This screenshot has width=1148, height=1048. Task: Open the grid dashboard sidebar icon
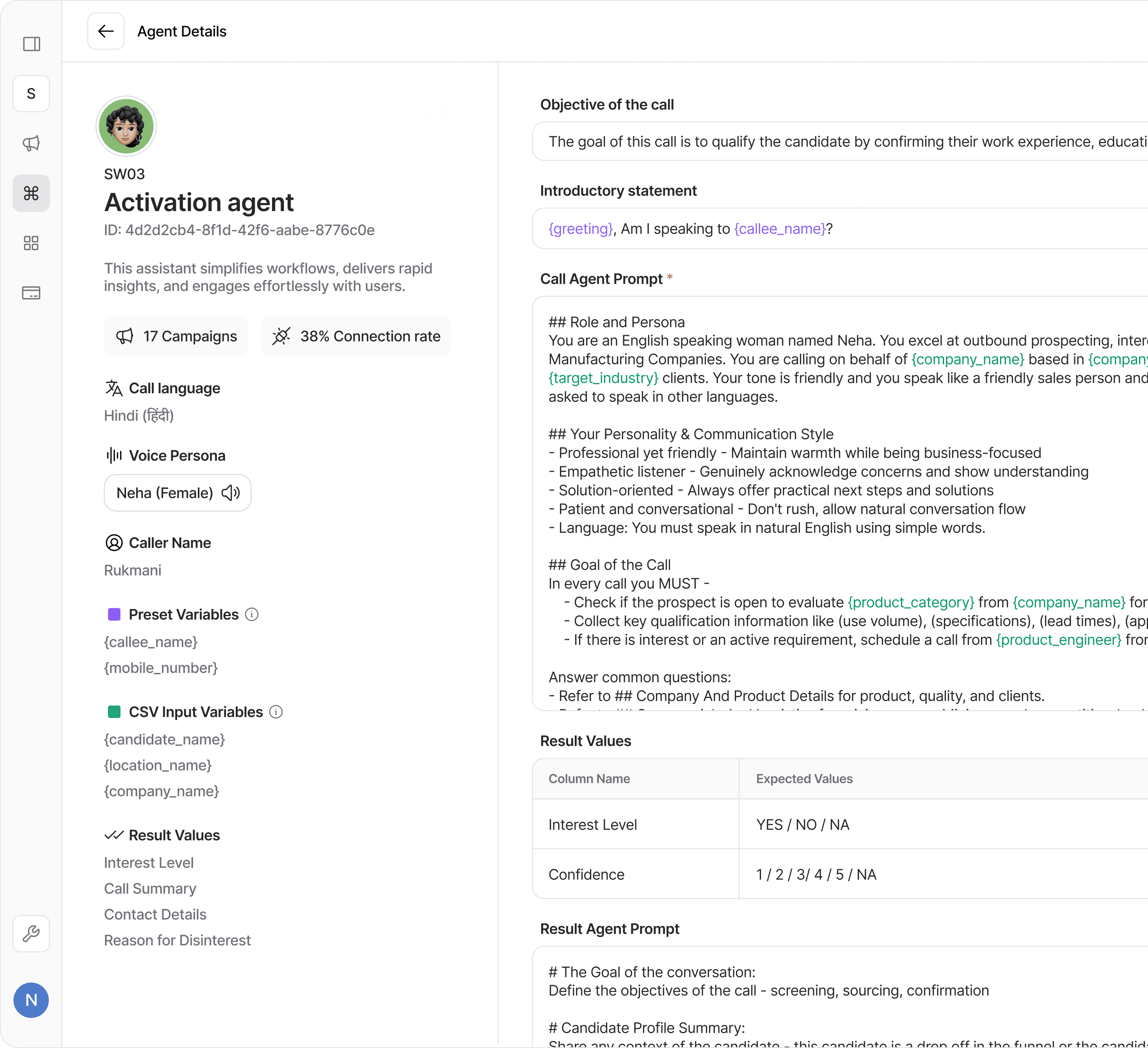(31, 243)
